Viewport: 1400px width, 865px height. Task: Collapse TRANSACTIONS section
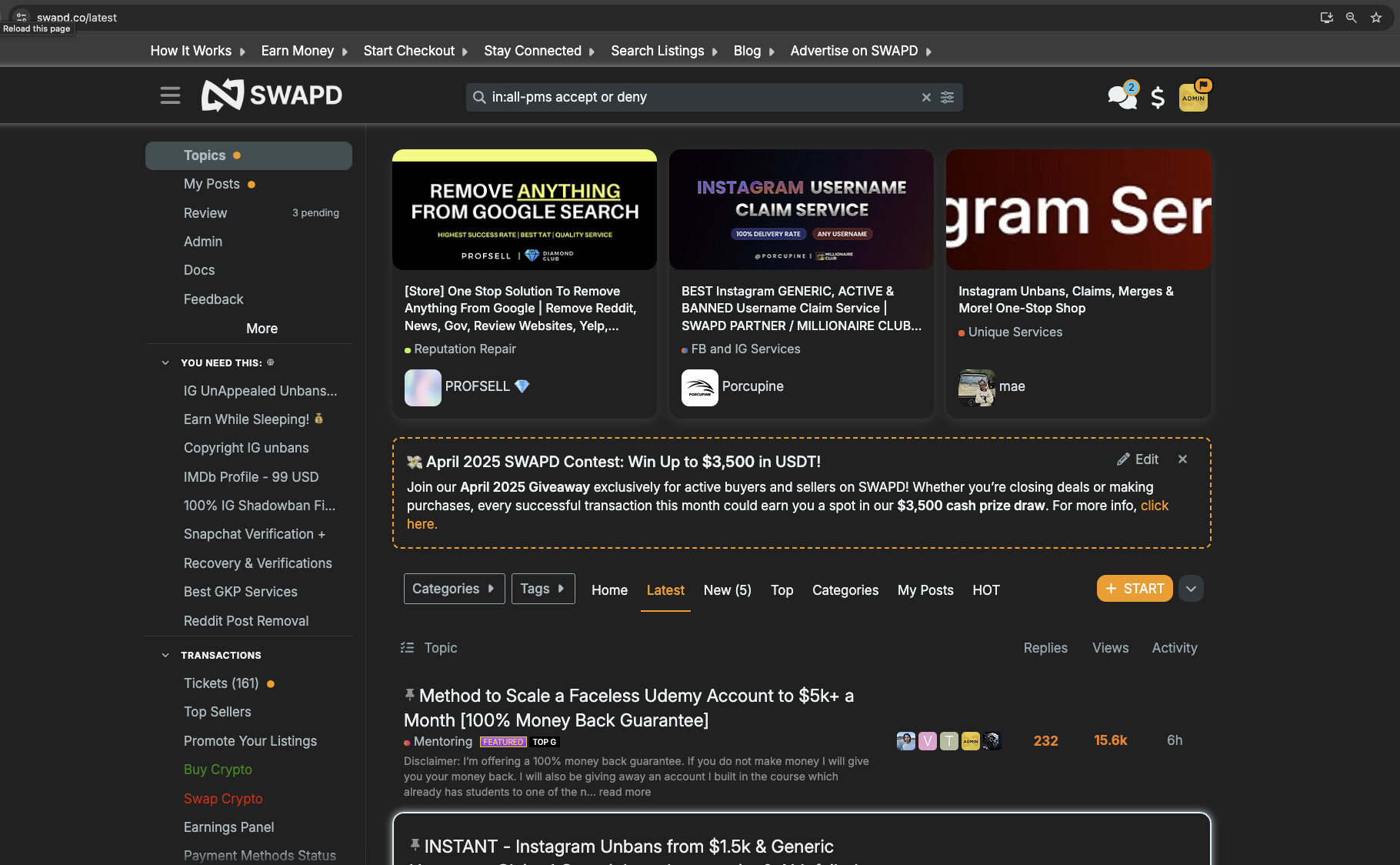coord(165,655)
